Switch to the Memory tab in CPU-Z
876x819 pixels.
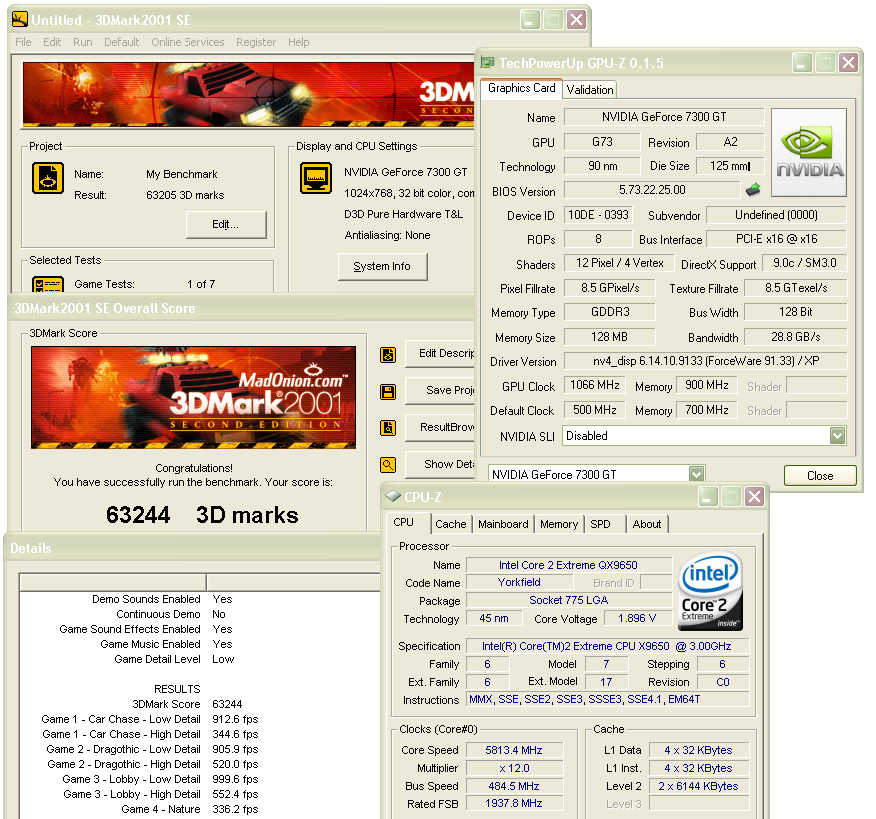click(x=559, y=524)
